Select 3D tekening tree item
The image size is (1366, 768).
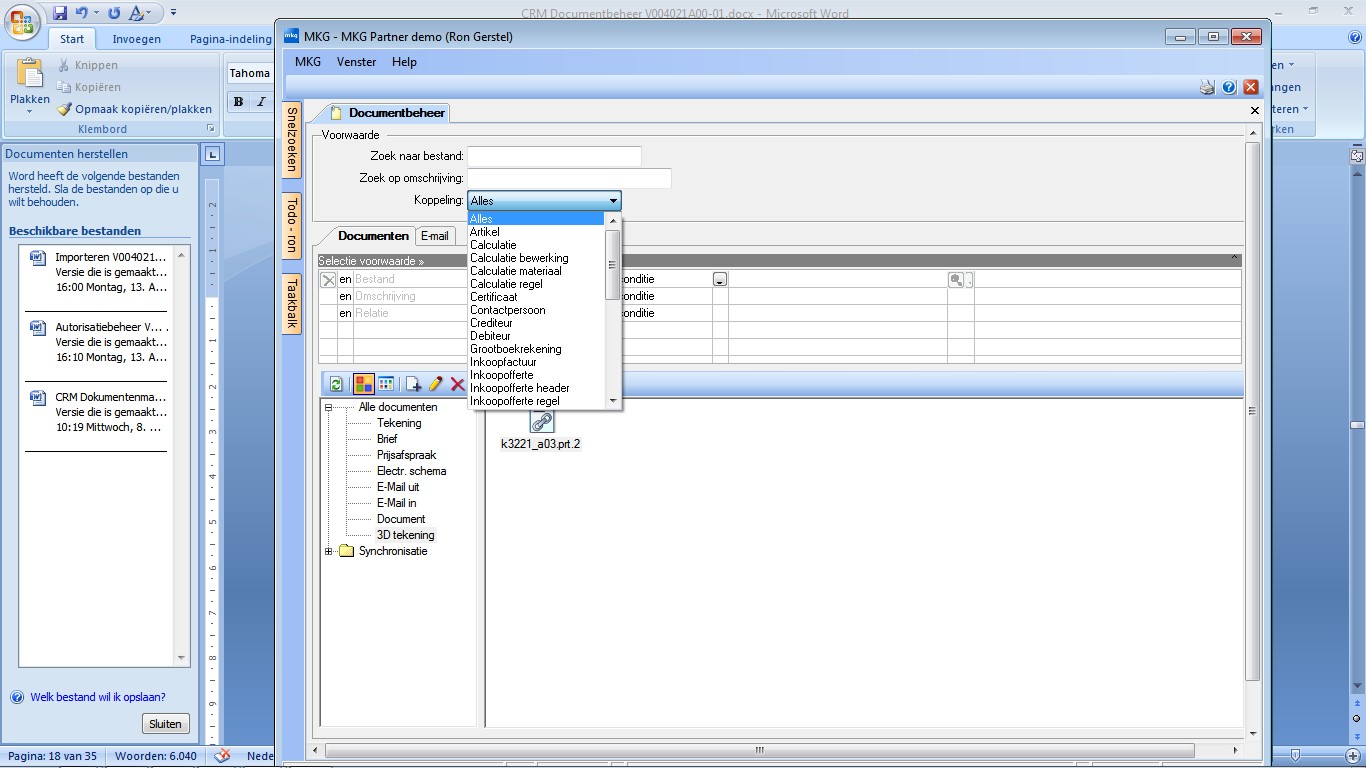point(406,535)
